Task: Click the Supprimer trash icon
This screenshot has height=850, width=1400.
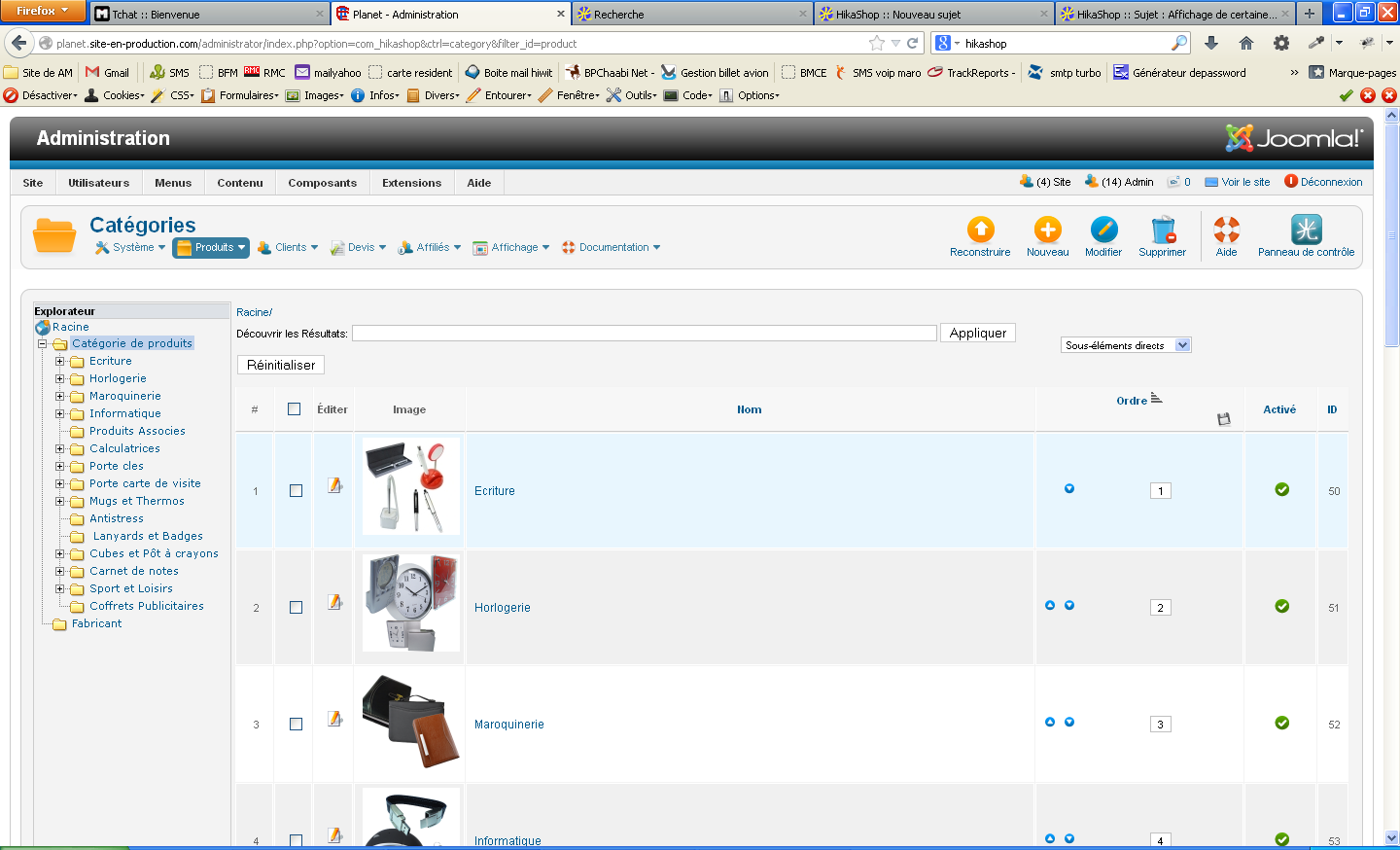Action: 1163,230
